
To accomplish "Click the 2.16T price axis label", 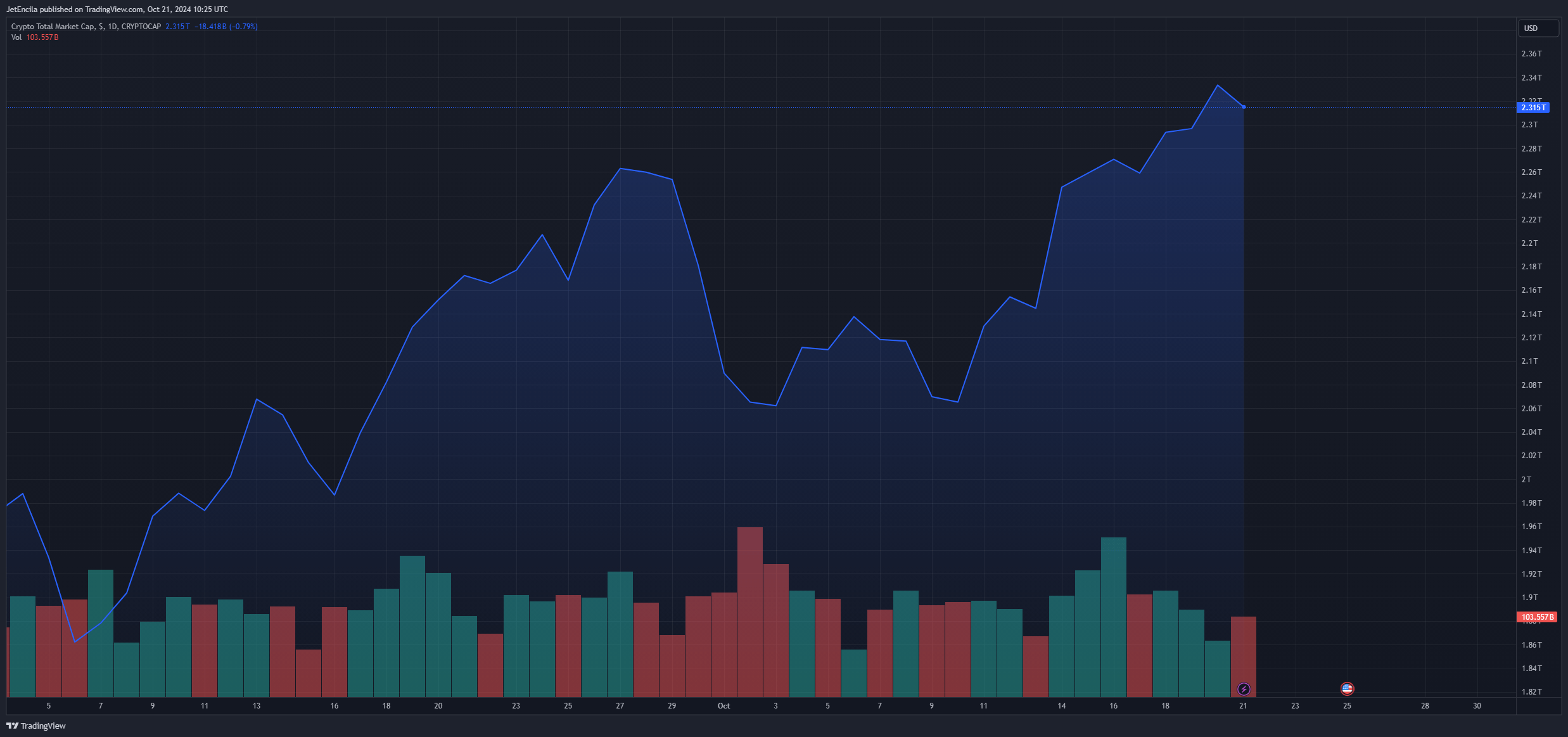I will (1532, 290).
